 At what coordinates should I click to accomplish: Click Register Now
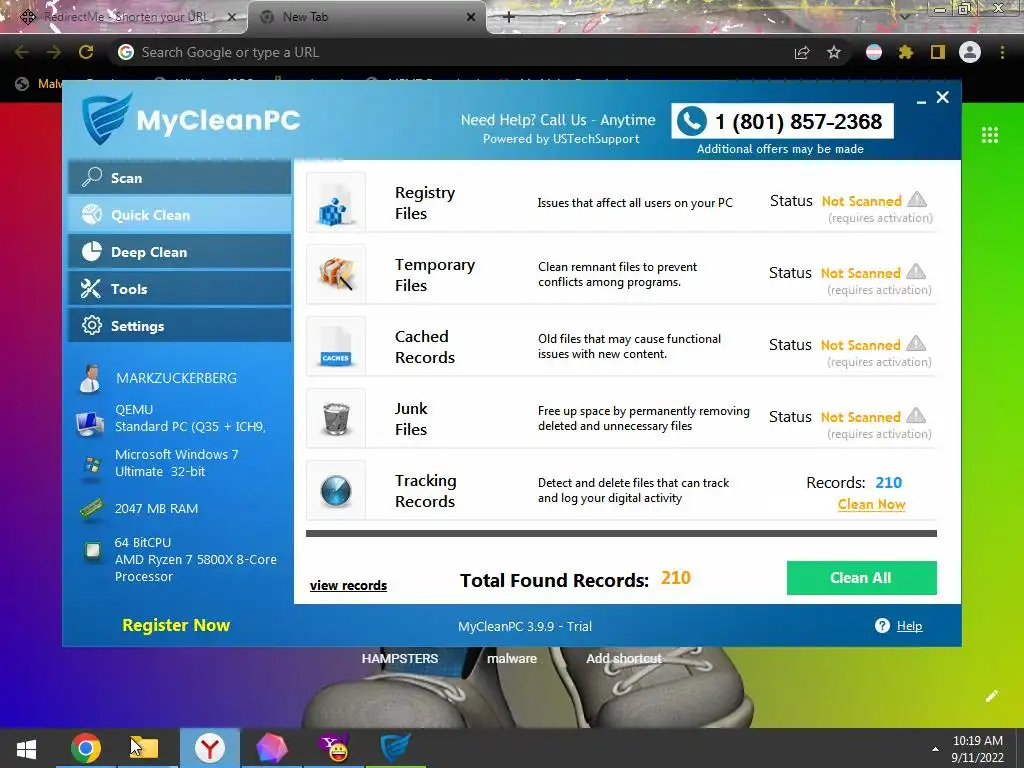pyautogui.click(x=176, y=625)
